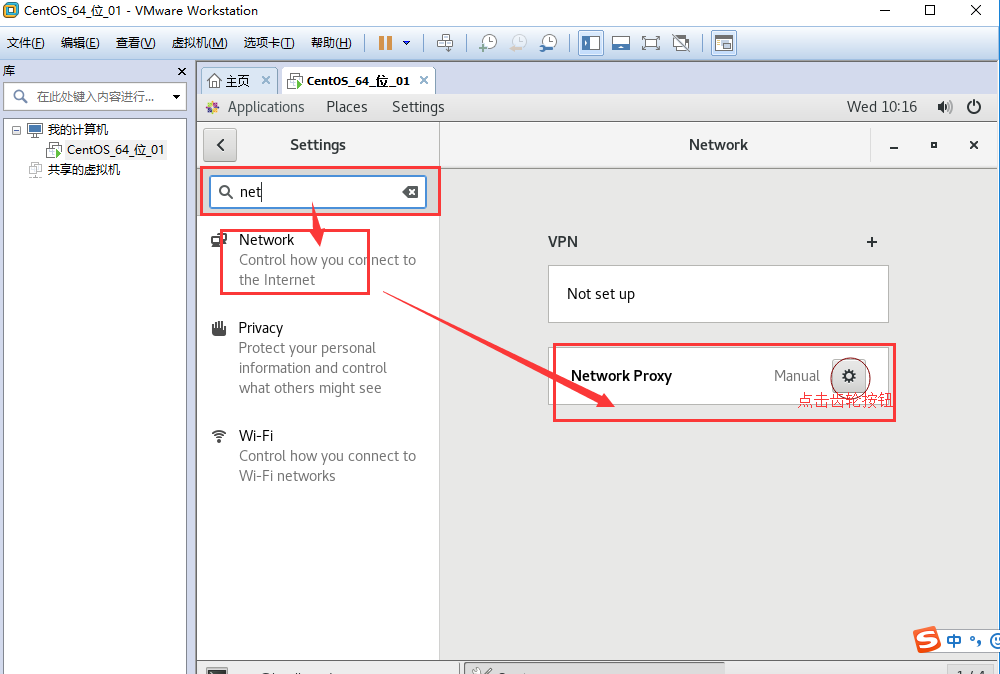The image size is (1000, 674).
Task: Close the CentOS_64_位_01 tab
Action: (423, 80)
